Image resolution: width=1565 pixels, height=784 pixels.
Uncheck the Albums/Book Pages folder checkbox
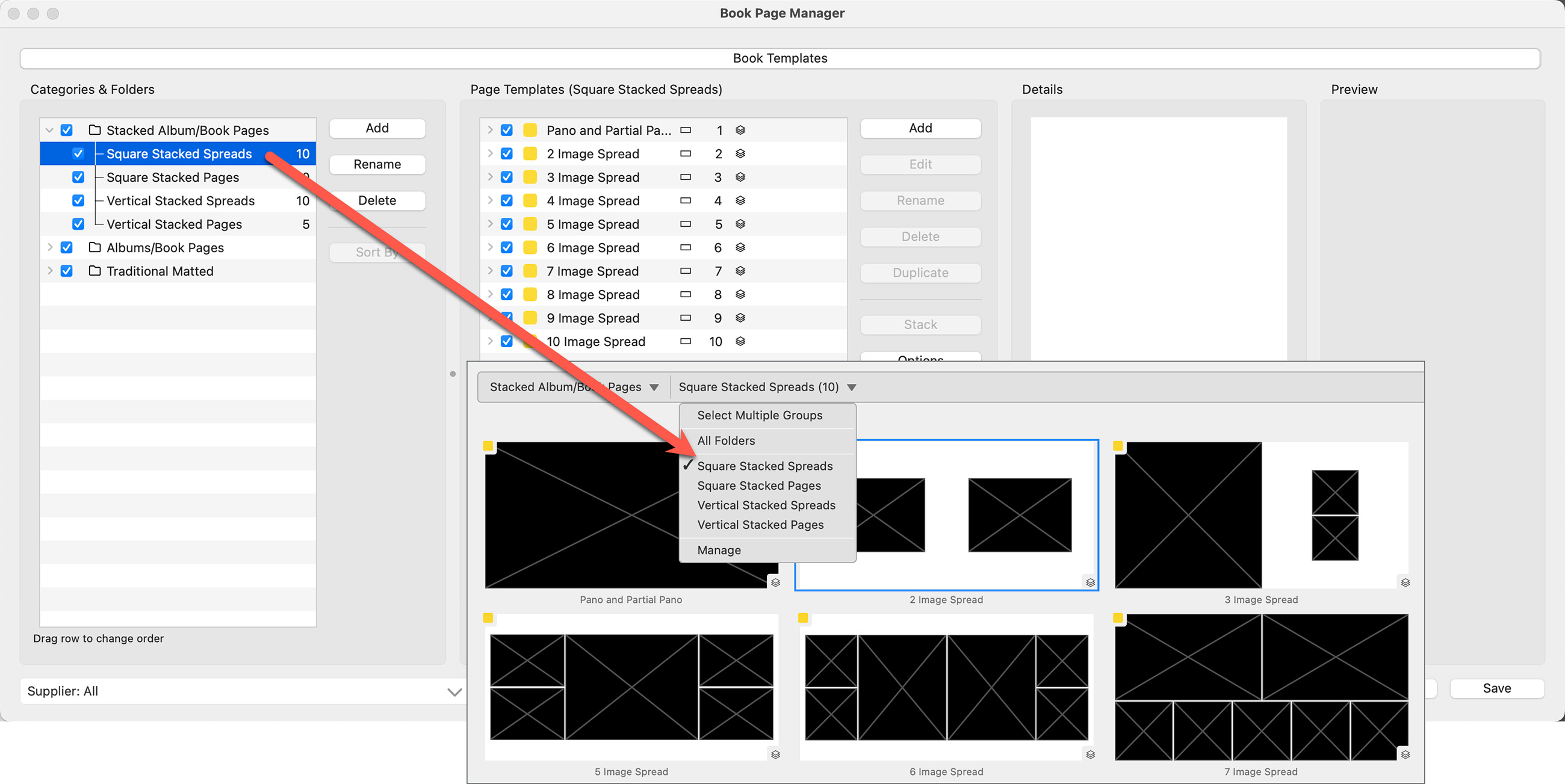67,247
